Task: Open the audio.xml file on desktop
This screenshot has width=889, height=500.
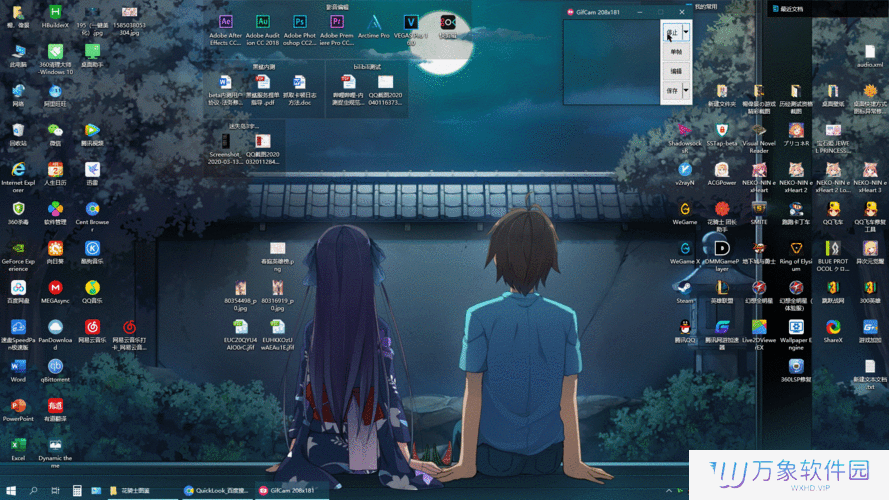Action: pyautogui.click(x=870, y=56)
